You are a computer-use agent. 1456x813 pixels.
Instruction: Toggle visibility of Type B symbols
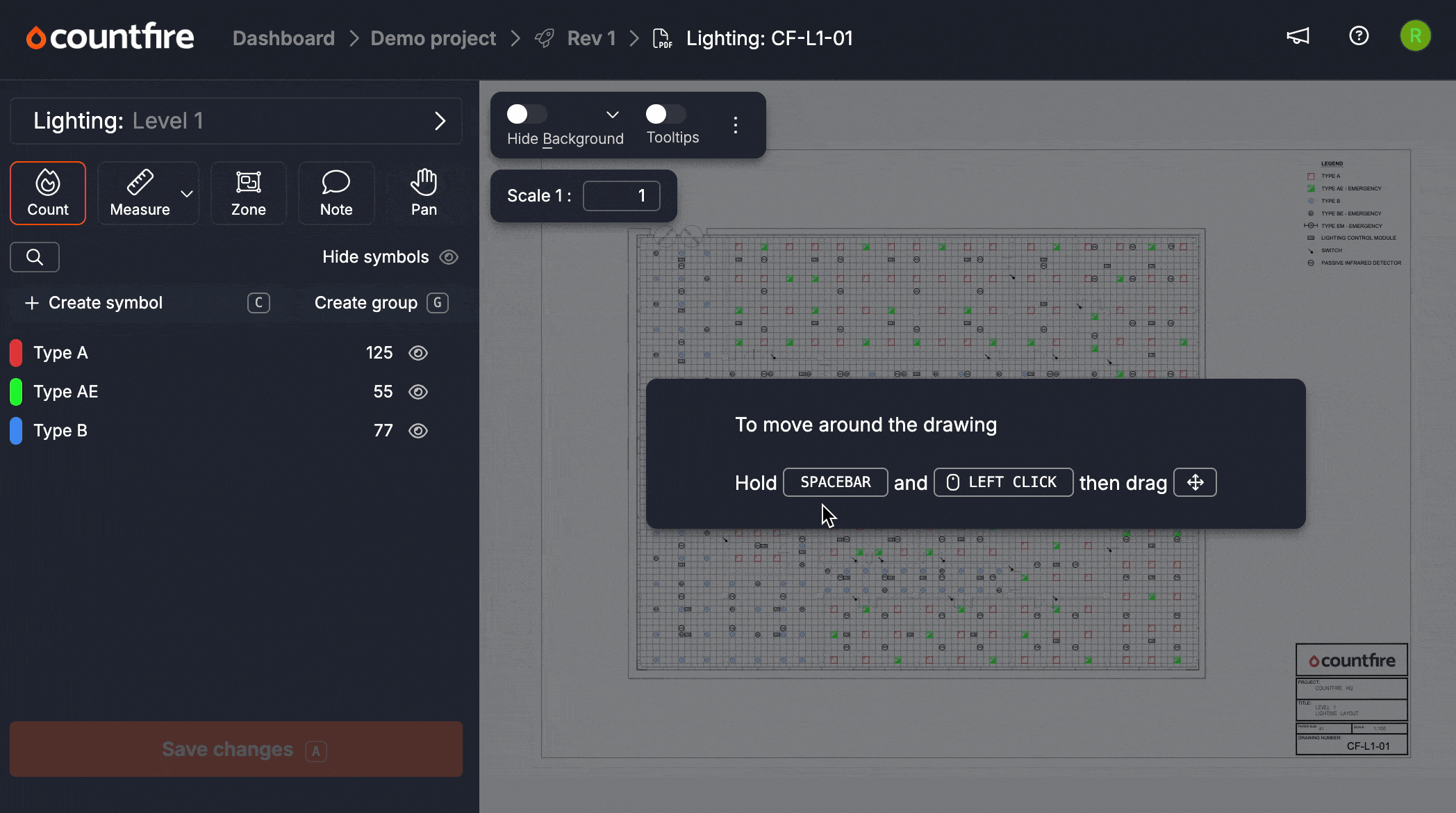[418, 431]
